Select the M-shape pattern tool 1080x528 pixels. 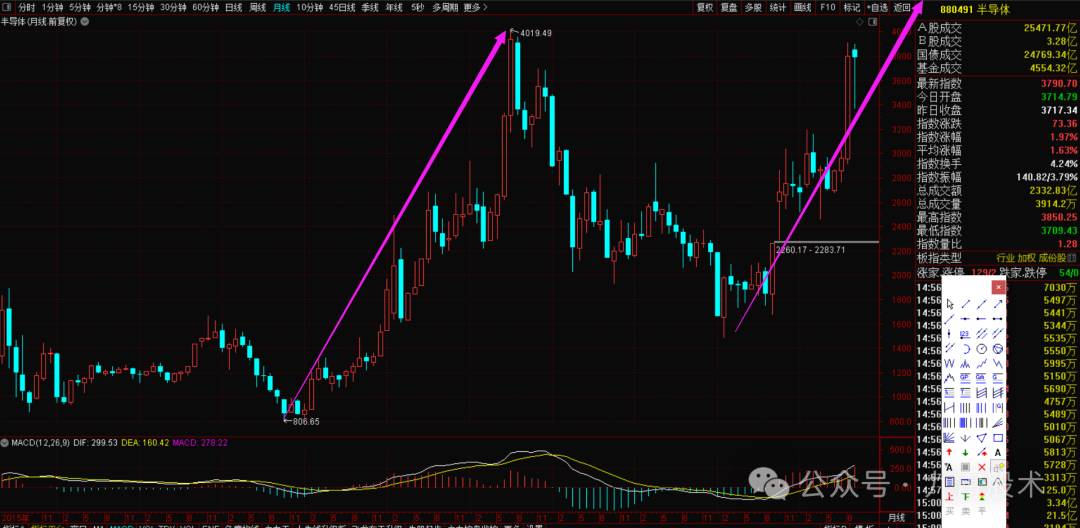click(965, 363)
